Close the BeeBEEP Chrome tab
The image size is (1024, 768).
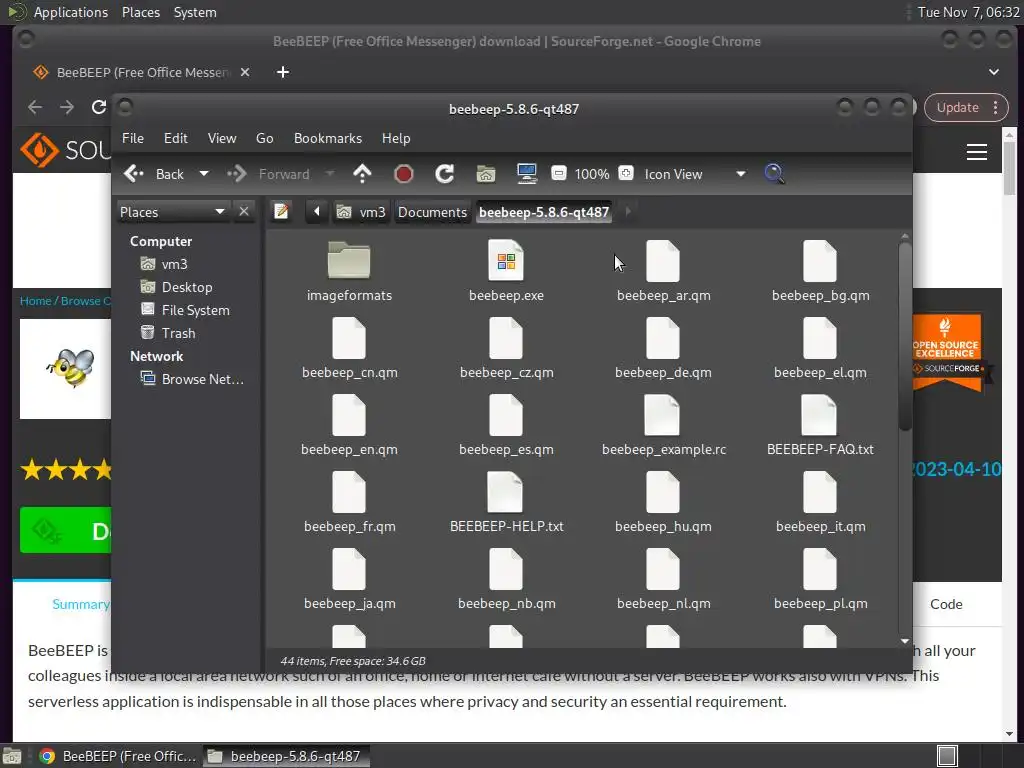click(245, 72)
